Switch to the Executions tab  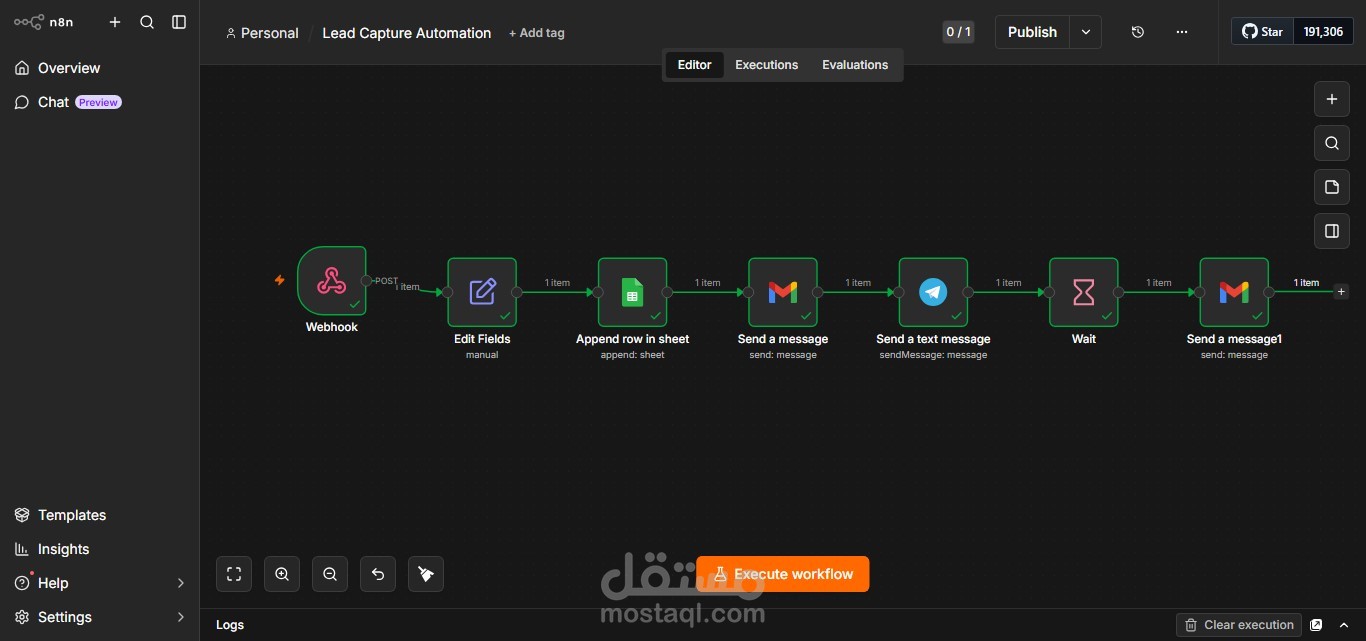(x=766, y=65)
